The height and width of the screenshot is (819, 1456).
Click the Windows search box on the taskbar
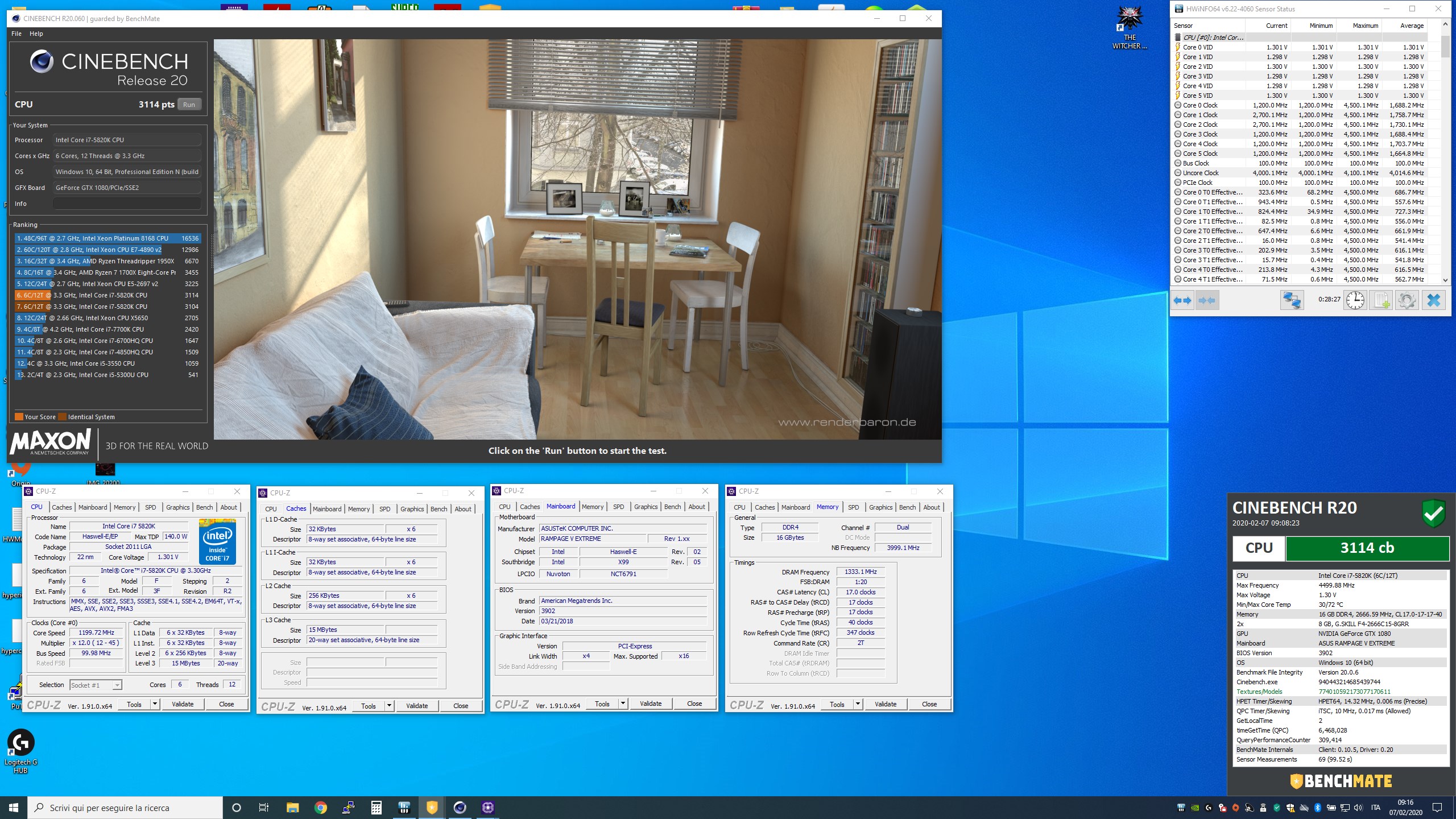click(125, 808)
